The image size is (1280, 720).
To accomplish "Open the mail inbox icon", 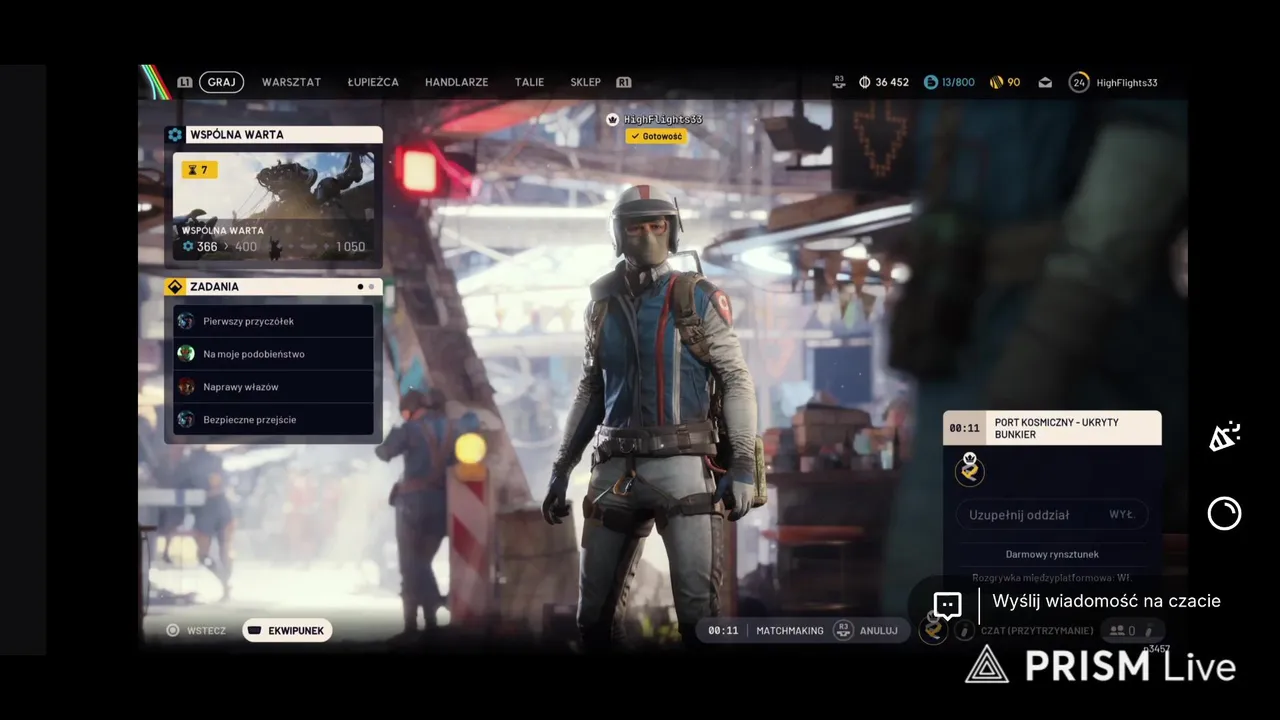I will click(x=1045, y=83).
